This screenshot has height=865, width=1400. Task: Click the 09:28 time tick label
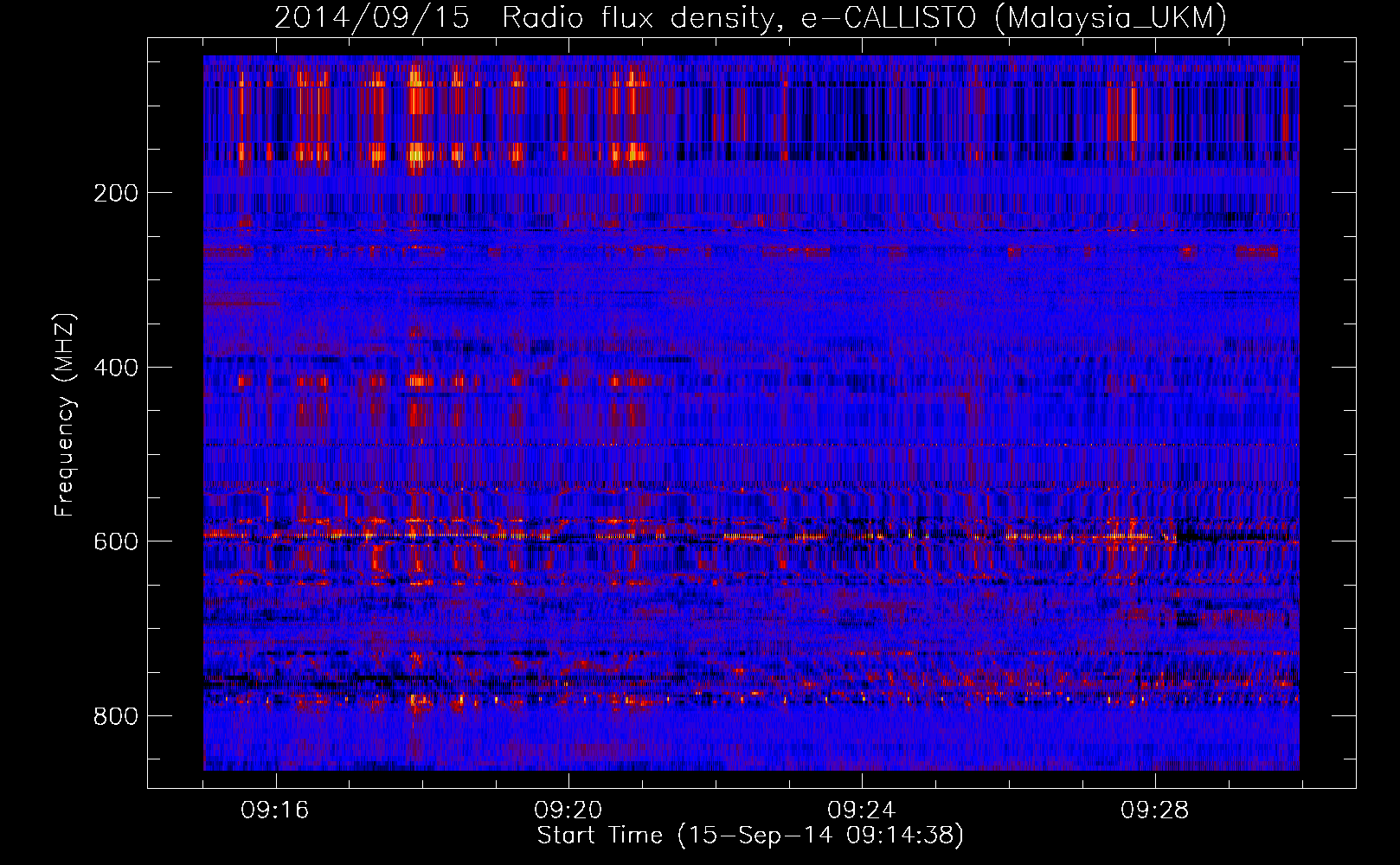pyautogui.click(x=1155, y=811)
